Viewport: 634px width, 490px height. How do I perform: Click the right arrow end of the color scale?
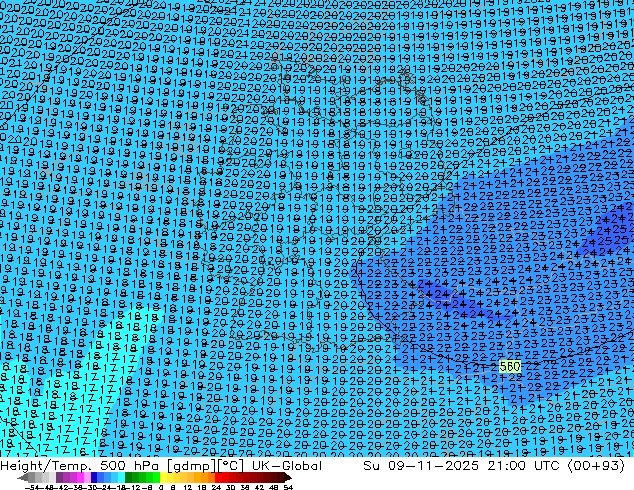pos(288,478)
